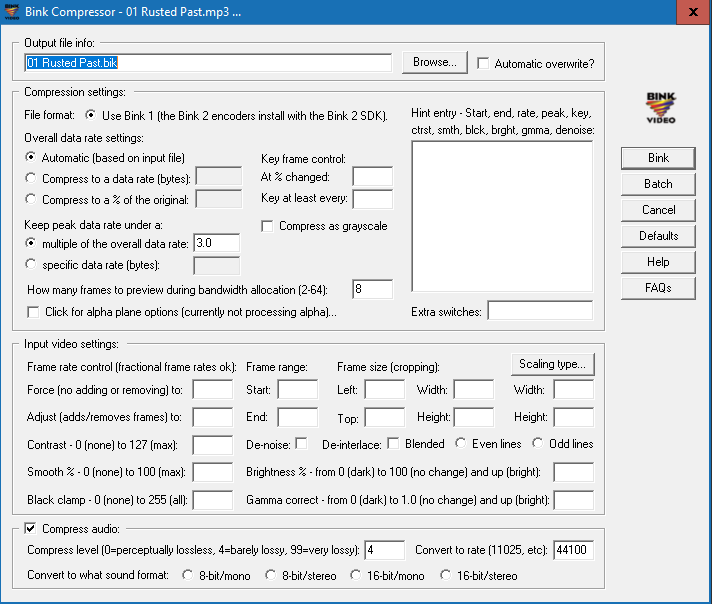Click the Bink Video logo above buttons
The width and height of the screenshot is (712, 604).
click(661, 108)
